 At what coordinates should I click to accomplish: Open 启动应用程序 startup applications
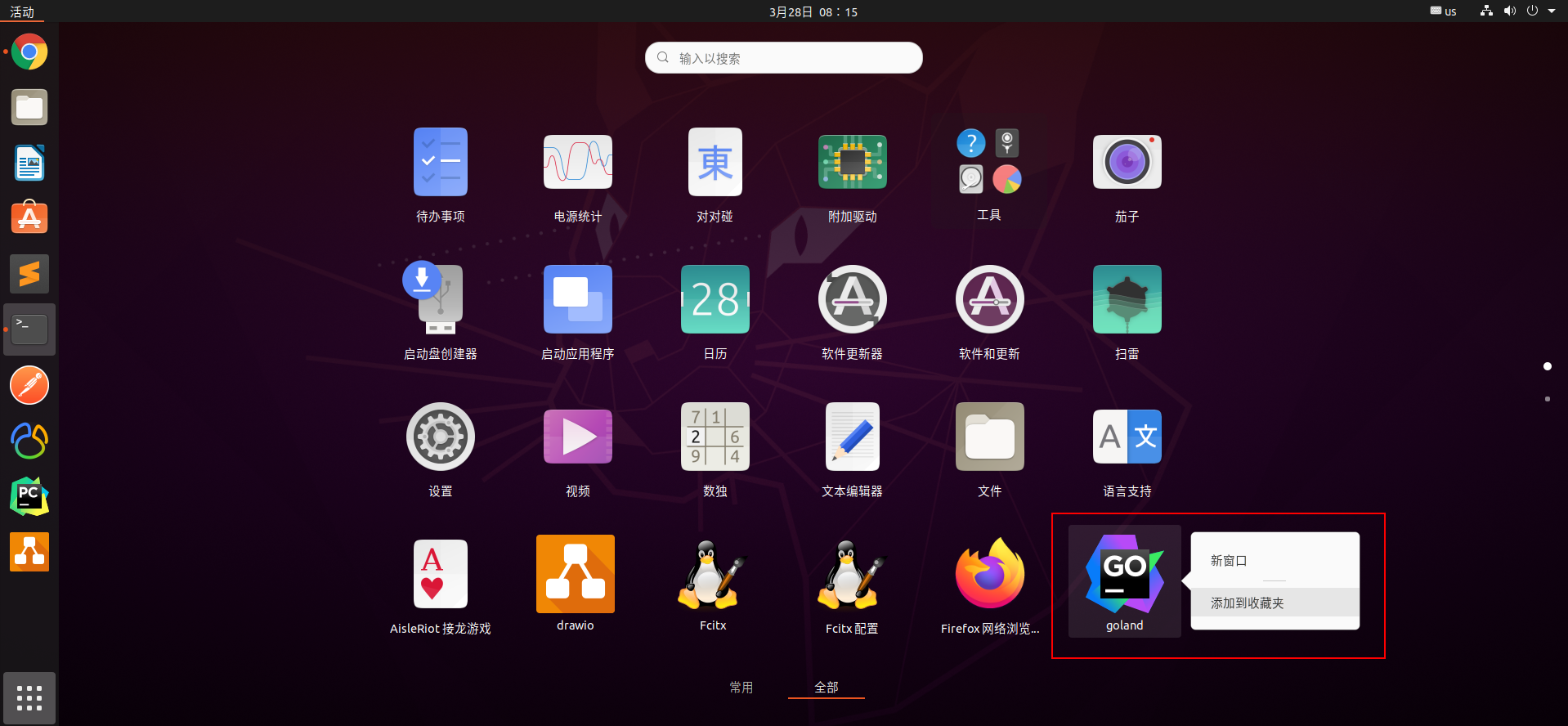[x=578, y=299]
